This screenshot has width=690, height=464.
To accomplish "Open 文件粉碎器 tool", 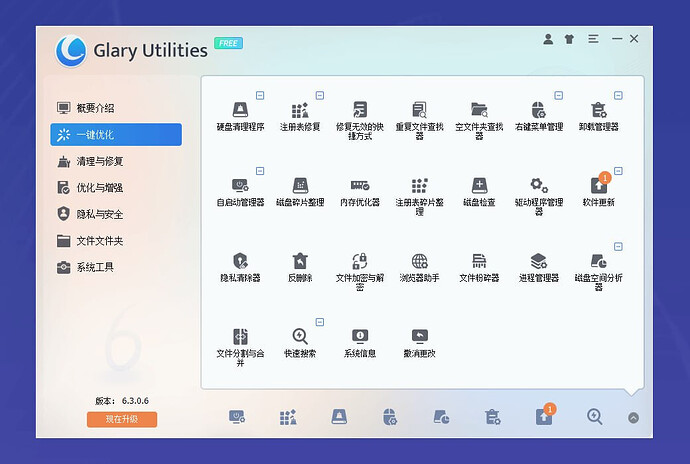I will (x=479, y=267).
